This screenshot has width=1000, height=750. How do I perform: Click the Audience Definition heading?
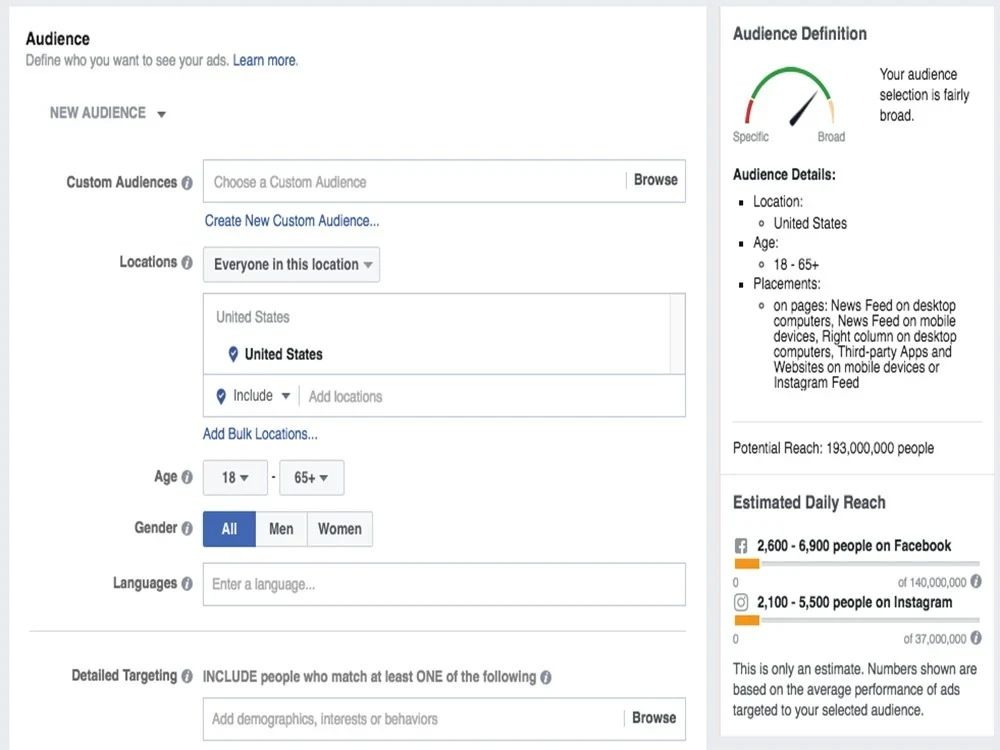(800, 34)
